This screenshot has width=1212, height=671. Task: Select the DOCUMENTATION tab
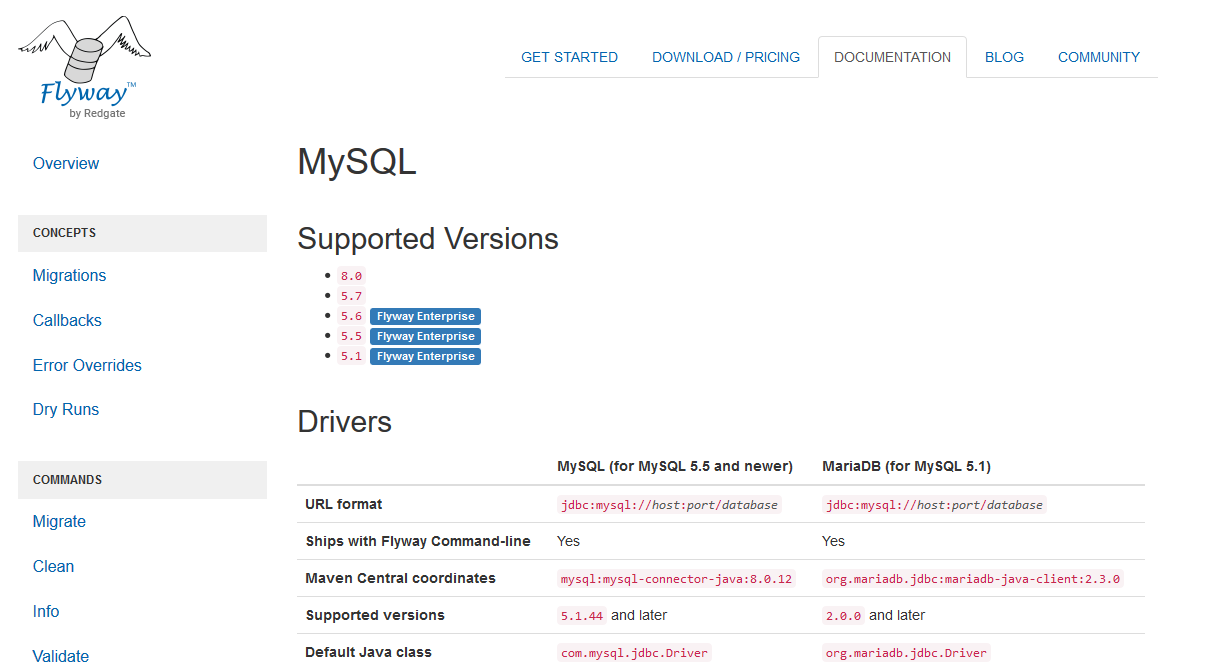[892, 57]
